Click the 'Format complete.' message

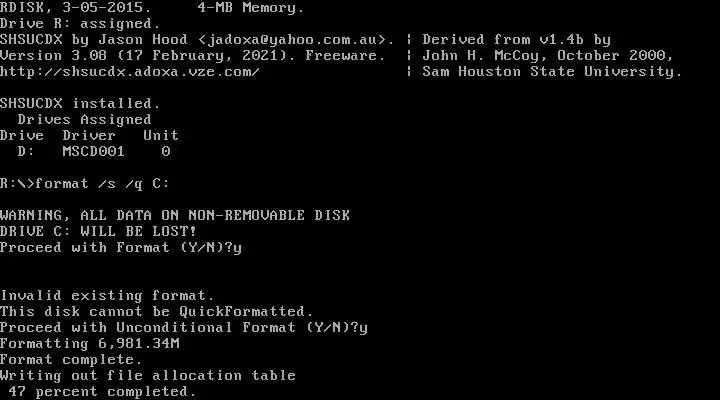coord(71,360)
